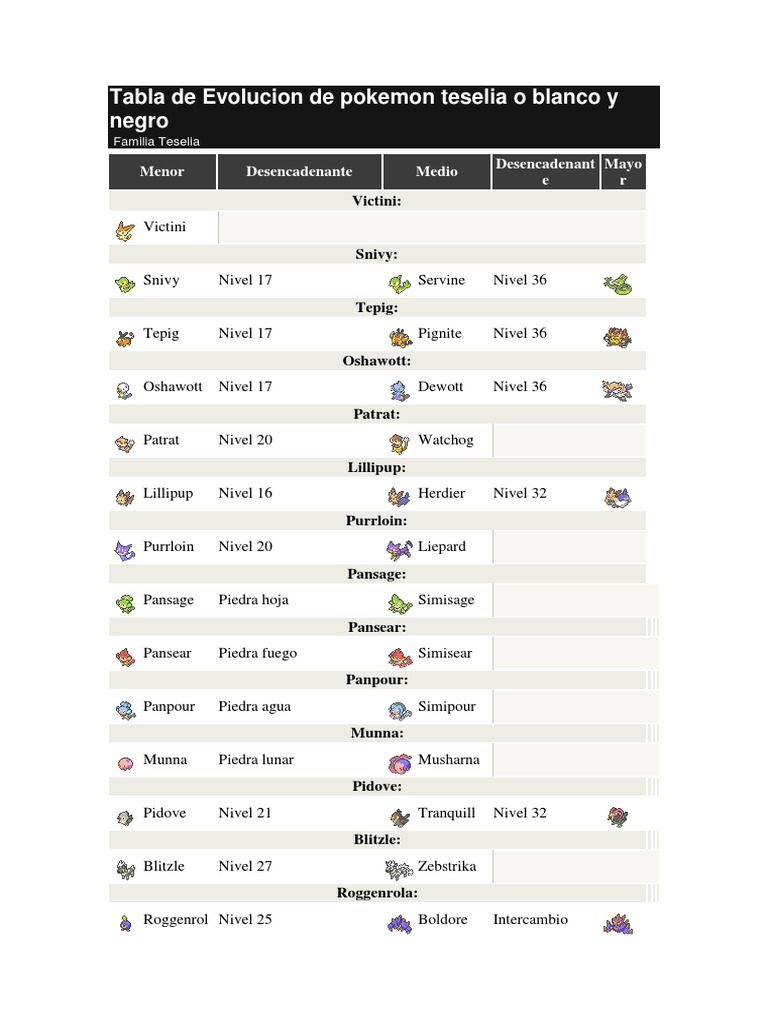Click the Piedra lunar trigger cell

[x=256, y=760]
